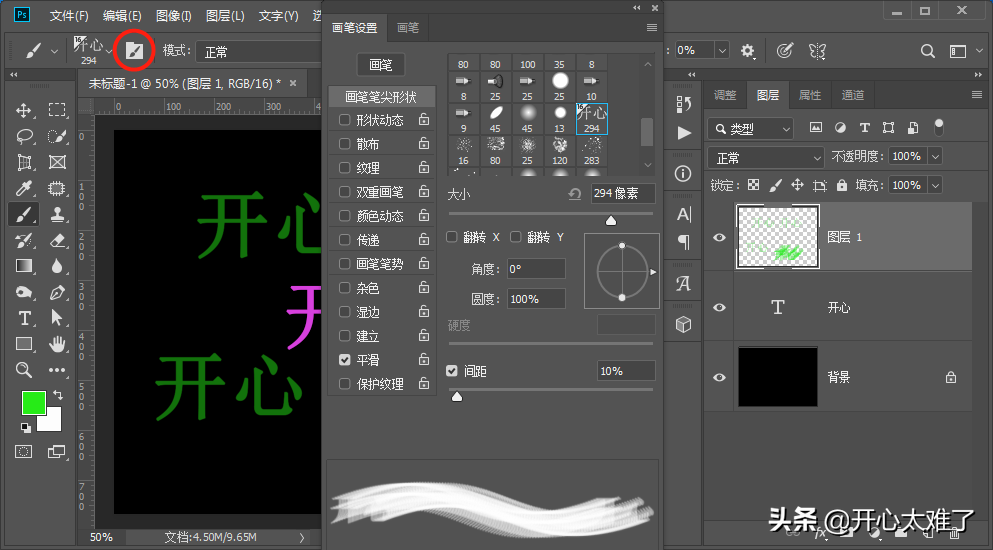Open the Brush Settings panel menu
993x550 pixels.
pos(652,28)
